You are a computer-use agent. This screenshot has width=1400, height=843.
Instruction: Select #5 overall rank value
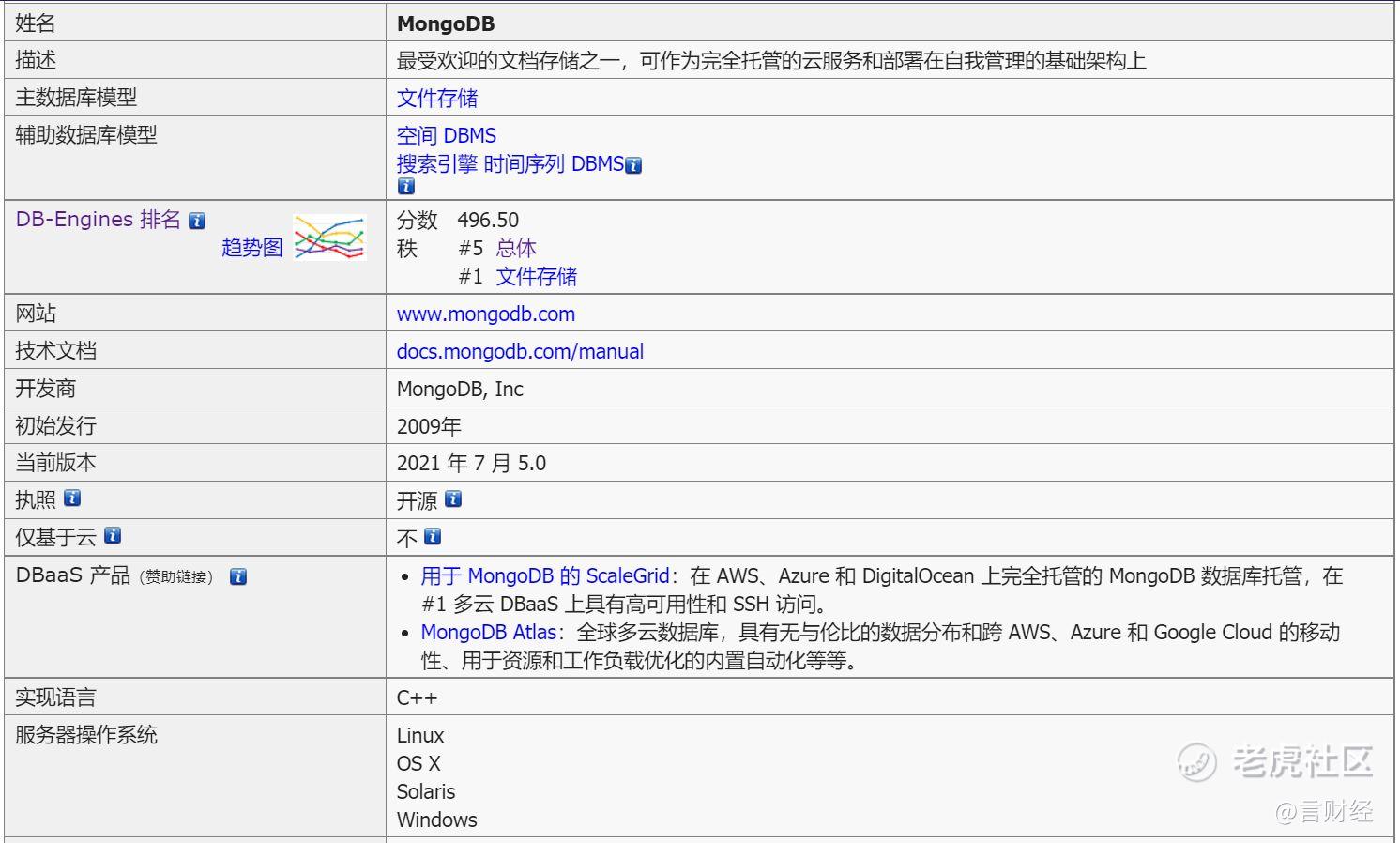(471, 248)
